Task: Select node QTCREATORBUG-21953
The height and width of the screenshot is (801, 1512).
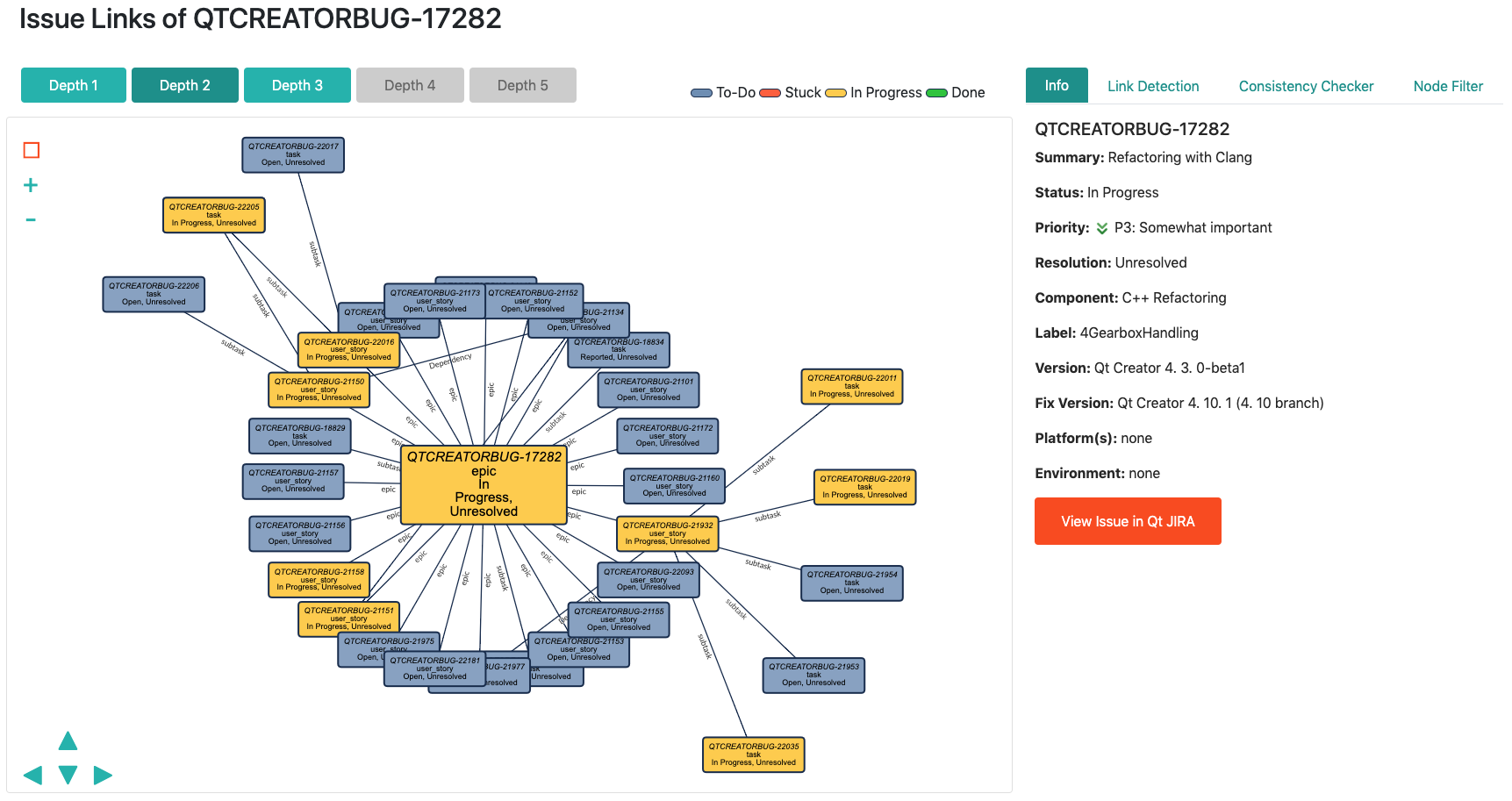Action: [814, 675]
